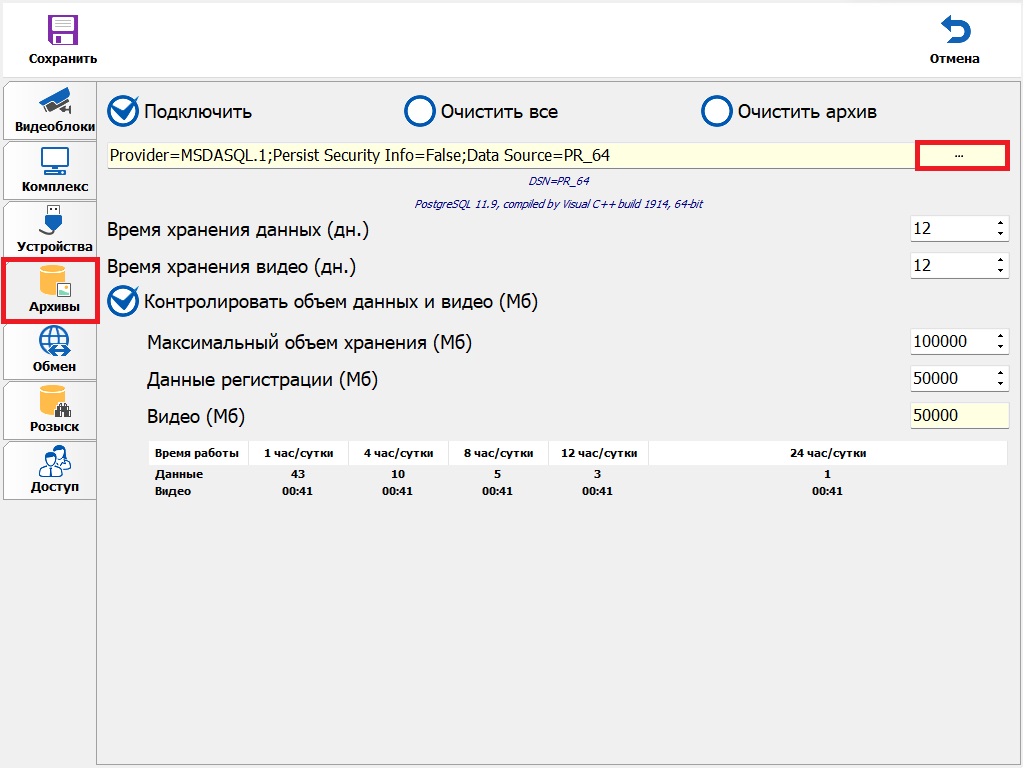Enable the Очистить все option

click(x=419, y=111)
